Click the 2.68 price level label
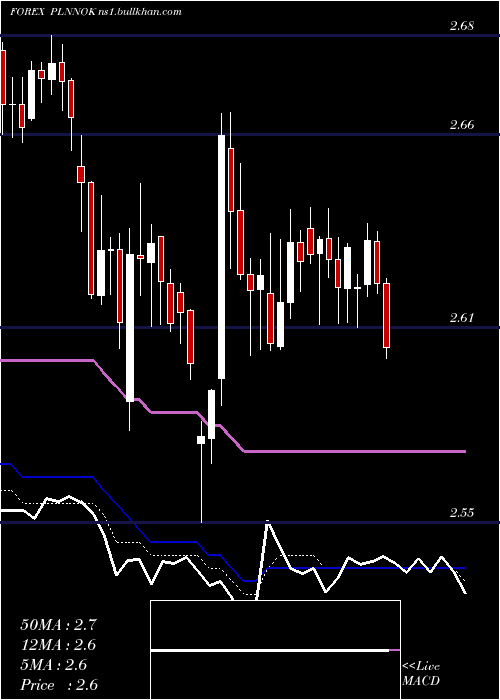This screenshot has height=700, width=500. 462,26
